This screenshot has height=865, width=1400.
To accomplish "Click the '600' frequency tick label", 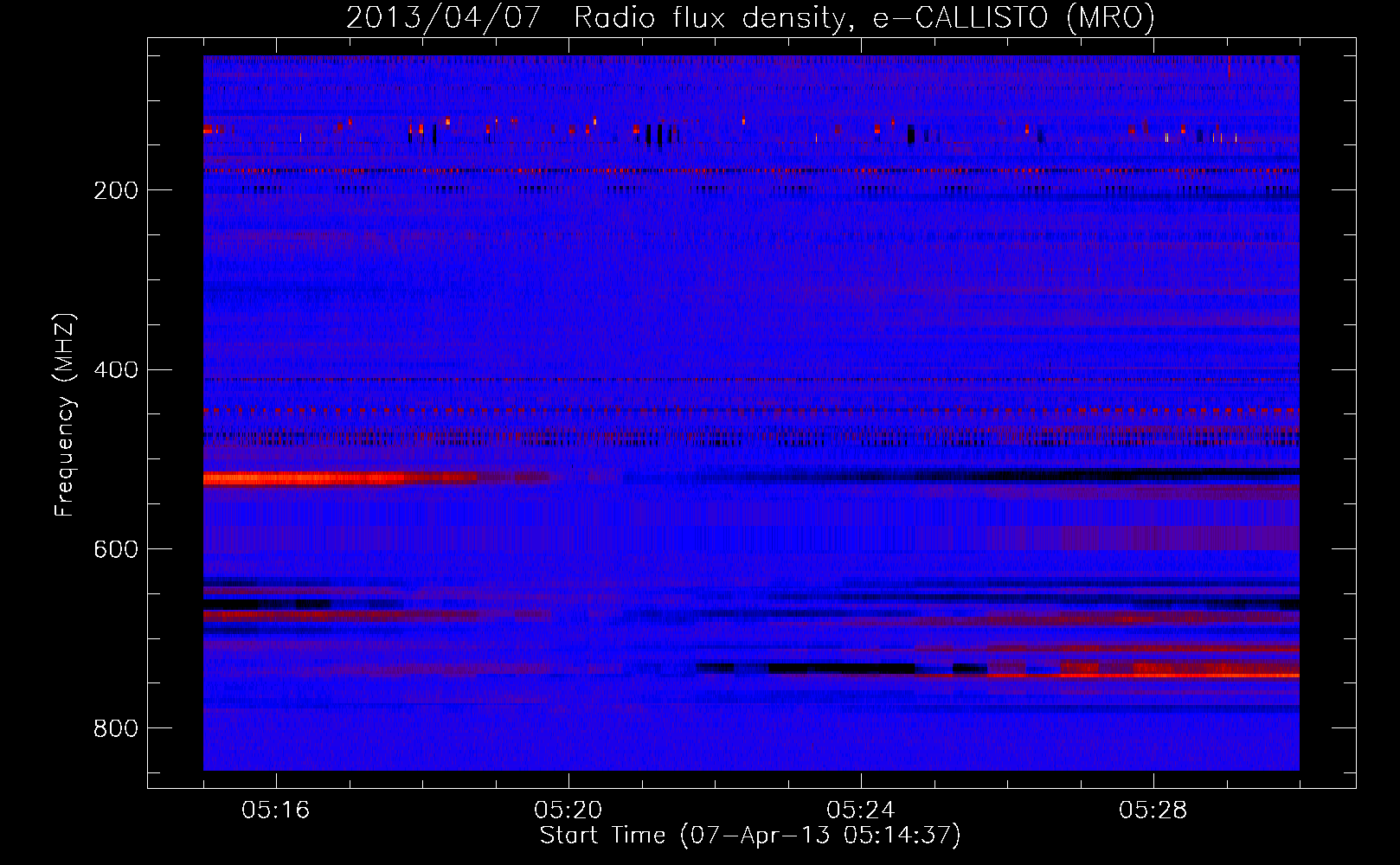I will pyautogui.click(x=116, y=550).
